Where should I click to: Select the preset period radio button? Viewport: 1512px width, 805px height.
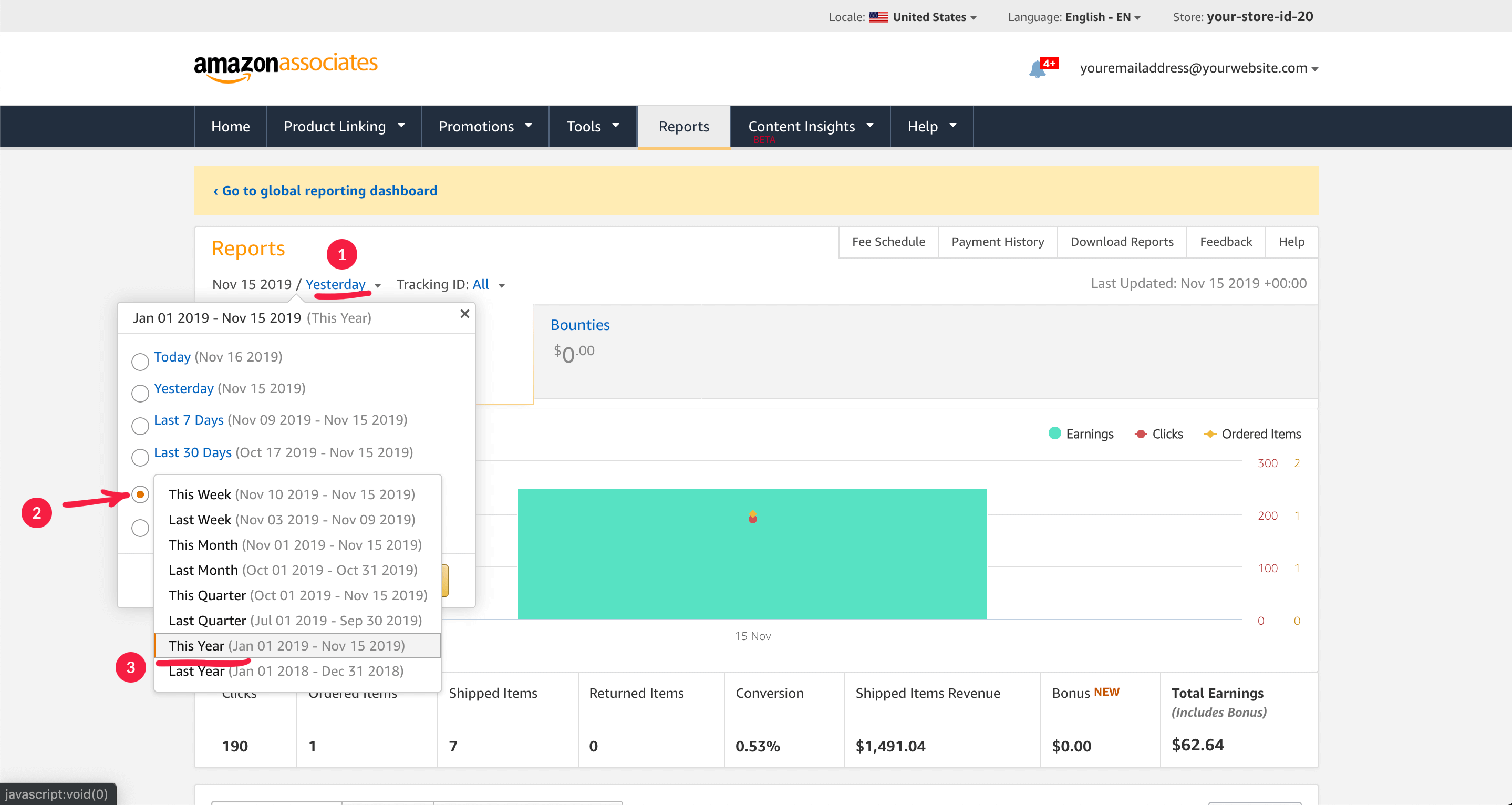pyautogui.click(x=140, y=494)
